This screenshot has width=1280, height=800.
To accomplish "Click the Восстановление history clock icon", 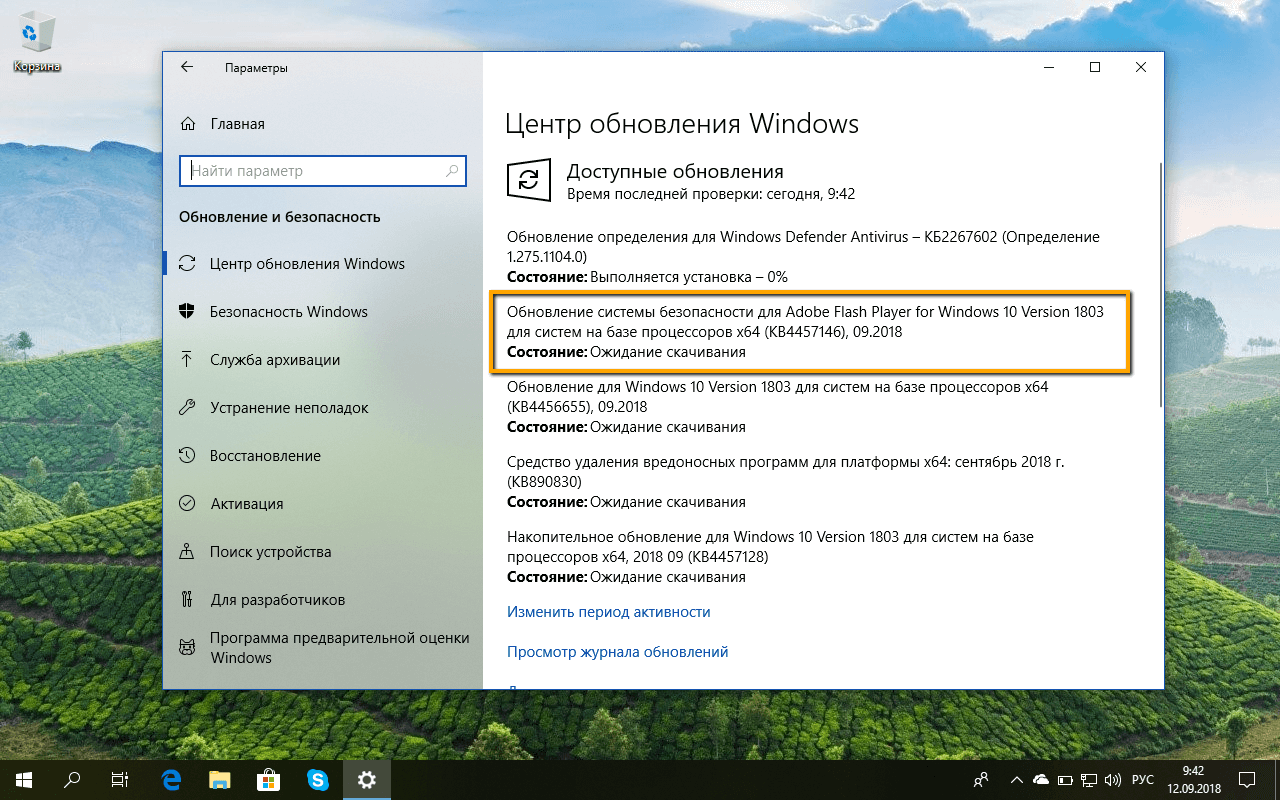I will tap(187, 455).
